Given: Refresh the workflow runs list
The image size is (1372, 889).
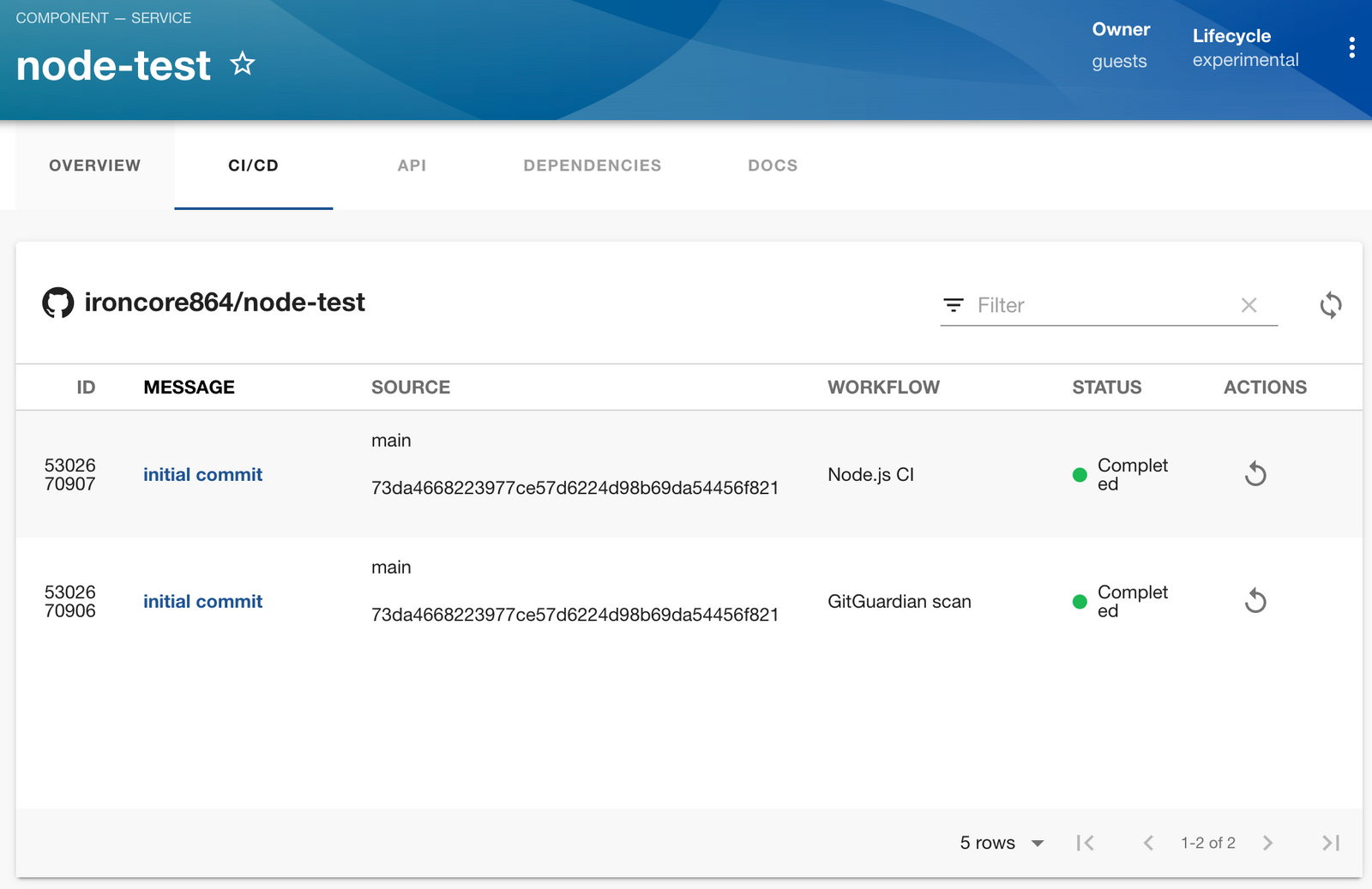Looking at the screenshot, I should (1330, 305).
